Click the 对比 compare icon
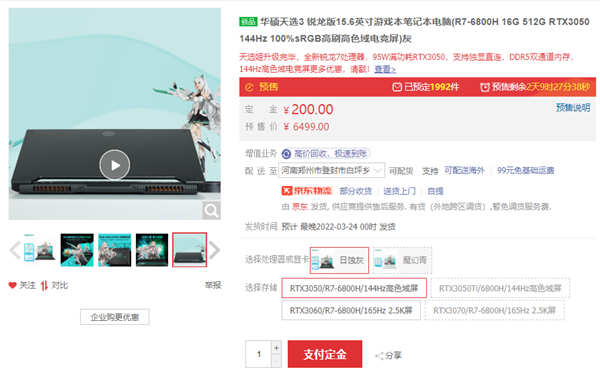Screen dimensions: 600x371 point(44,285)
